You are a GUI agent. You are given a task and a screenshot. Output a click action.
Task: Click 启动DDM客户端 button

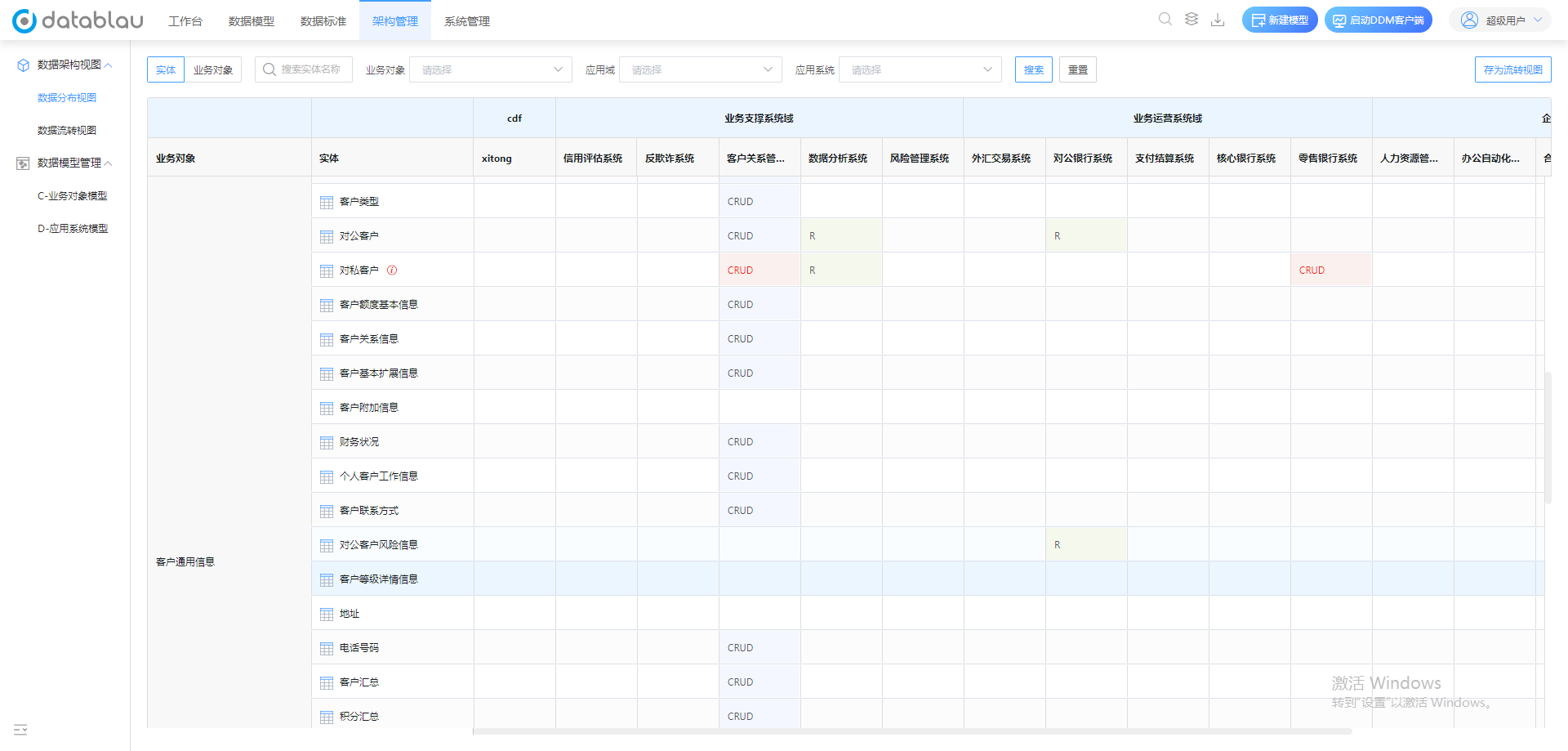(x=1379, y=20)
